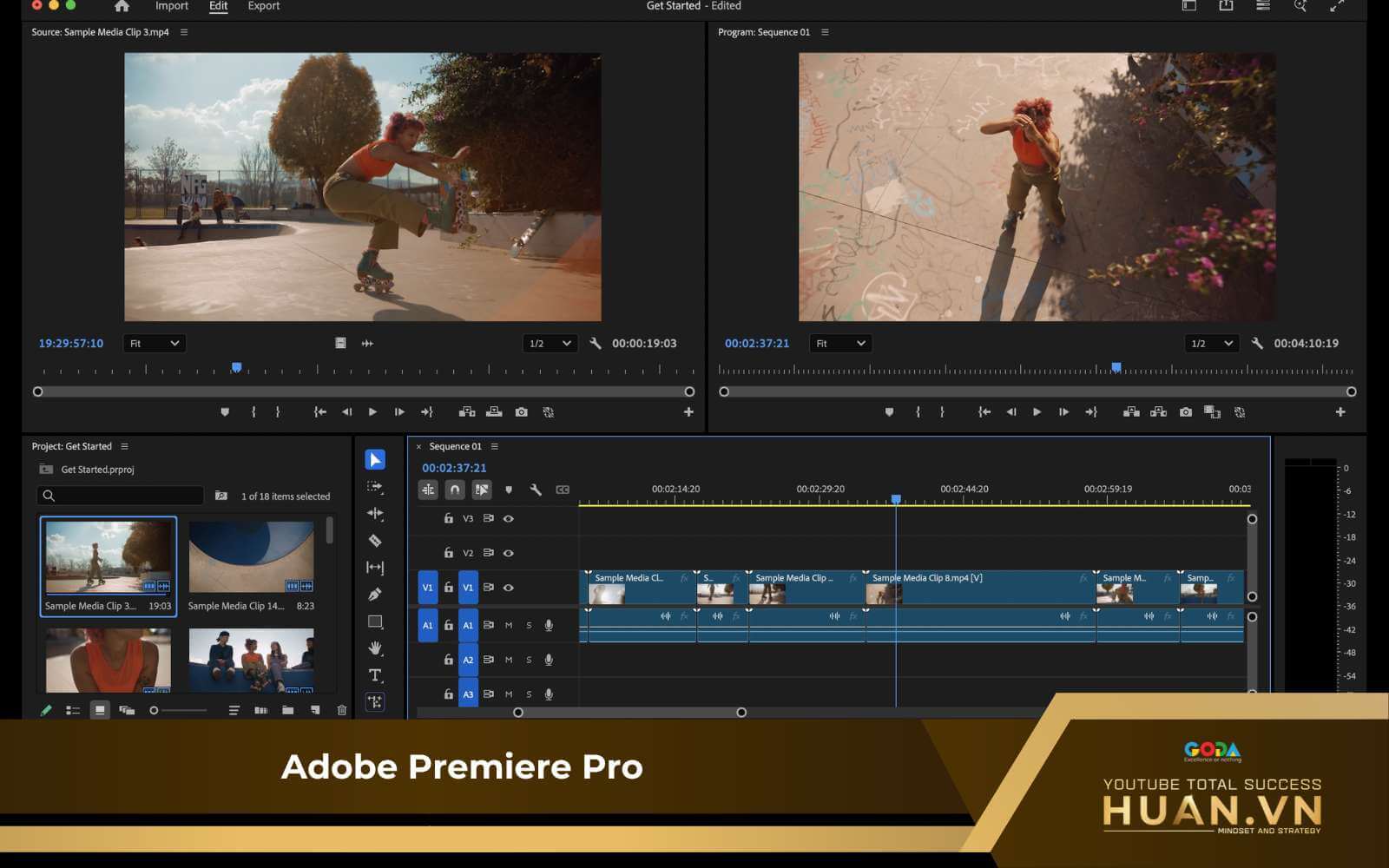This screenshot has width=1389, height=868.
Task: Toggle the lock on track V2
Action: [x=448, y=553]
